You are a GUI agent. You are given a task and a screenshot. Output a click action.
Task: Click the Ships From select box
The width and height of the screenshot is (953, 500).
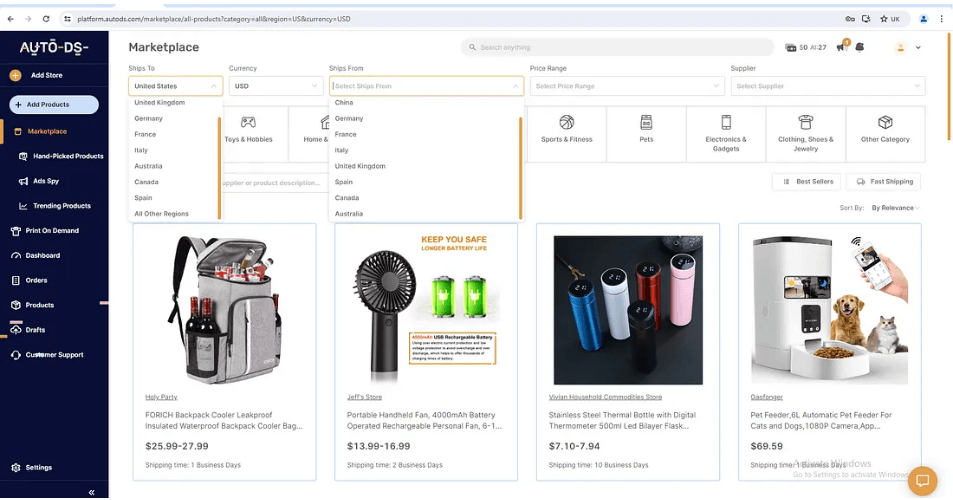426,86
